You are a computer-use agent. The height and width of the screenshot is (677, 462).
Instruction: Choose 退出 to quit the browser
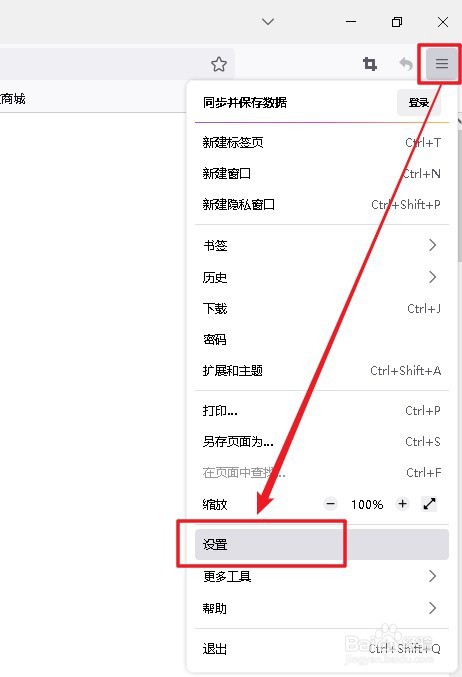(x=322, y=649)
